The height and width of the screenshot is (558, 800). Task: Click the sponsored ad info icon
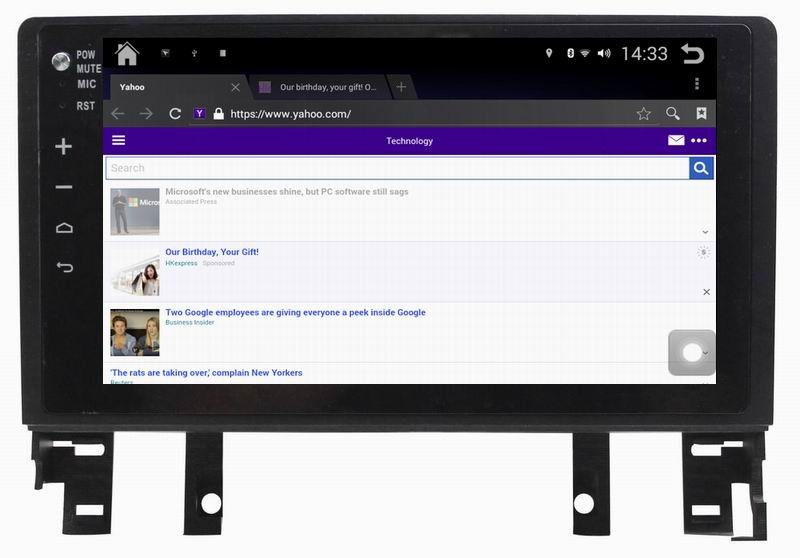pos(704,252)
